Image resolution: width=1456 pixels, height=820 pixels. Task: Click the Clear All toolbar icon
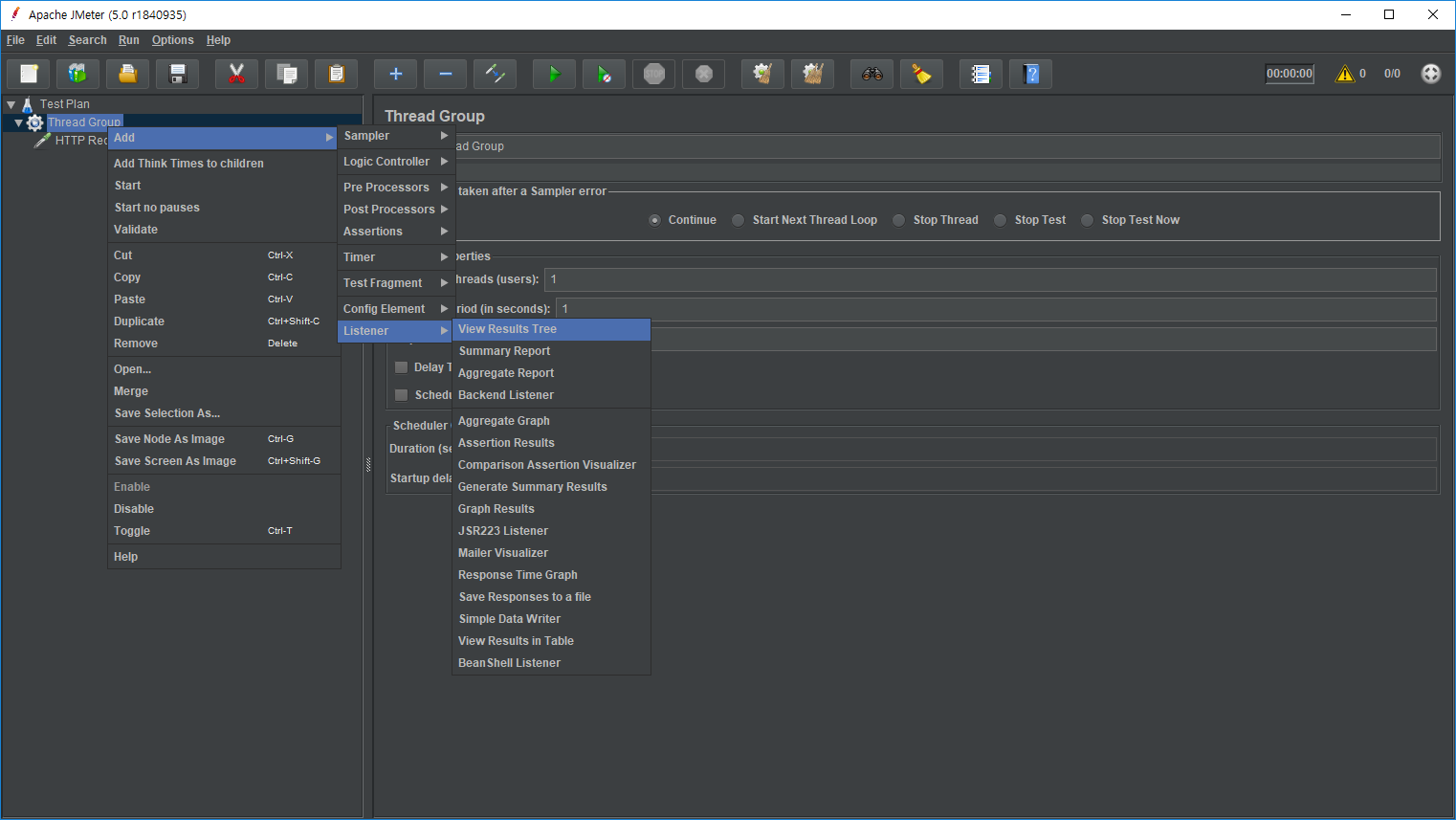tap(813, 74)
